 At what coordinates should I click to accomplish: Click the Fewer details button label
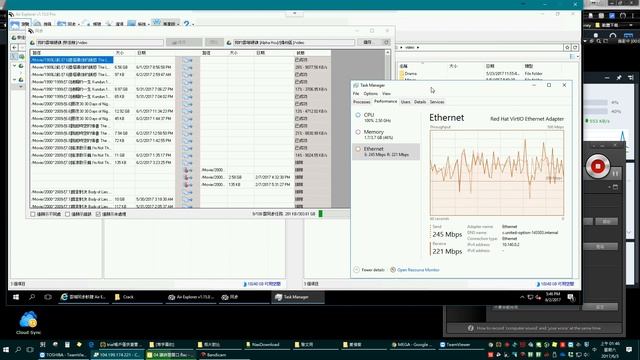[373, 270]
